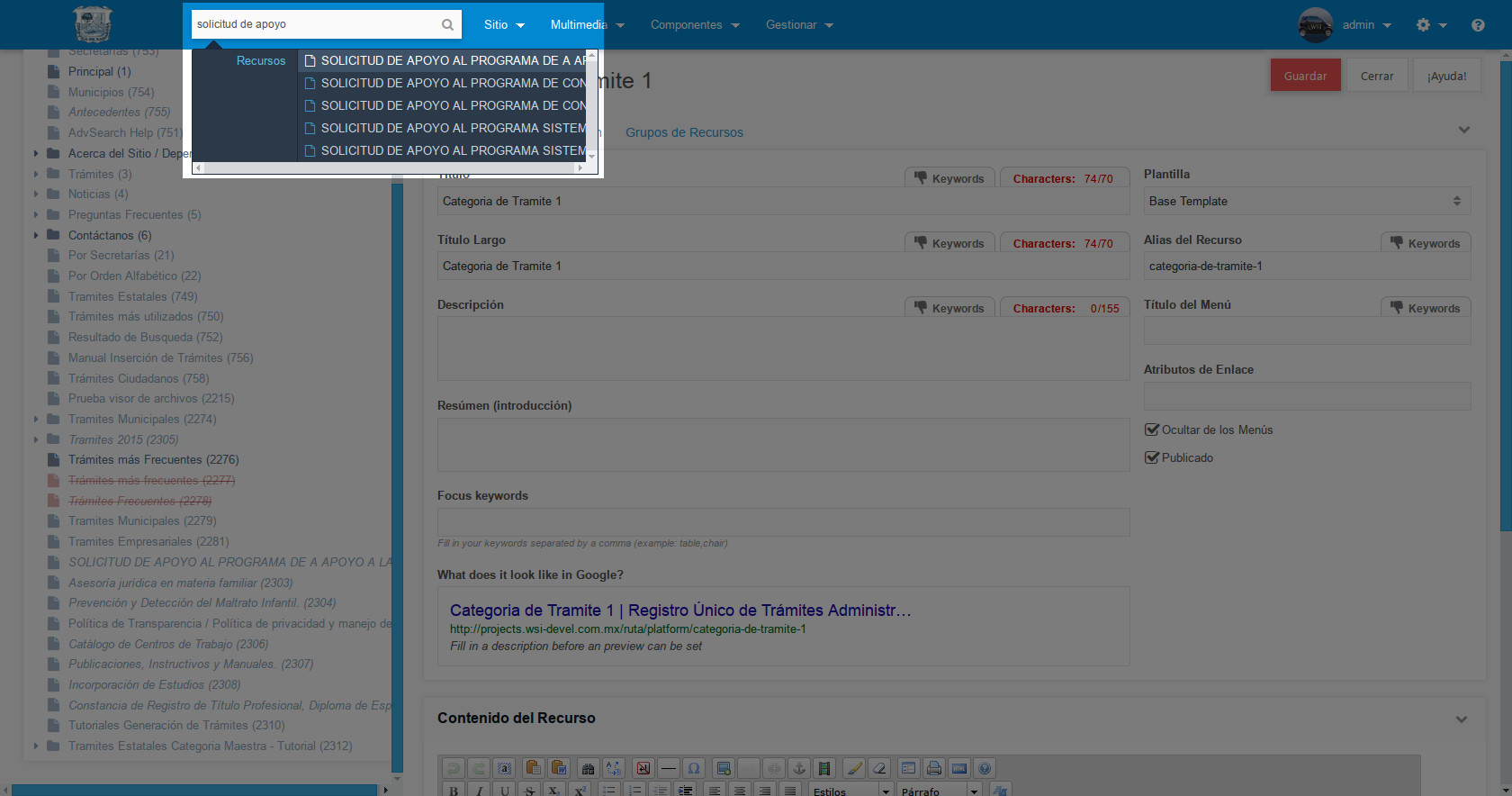Click Keywords button above Alias del Recurso
The height and width of the screenshot is (796, 1512).
(x=1426, y=243)
